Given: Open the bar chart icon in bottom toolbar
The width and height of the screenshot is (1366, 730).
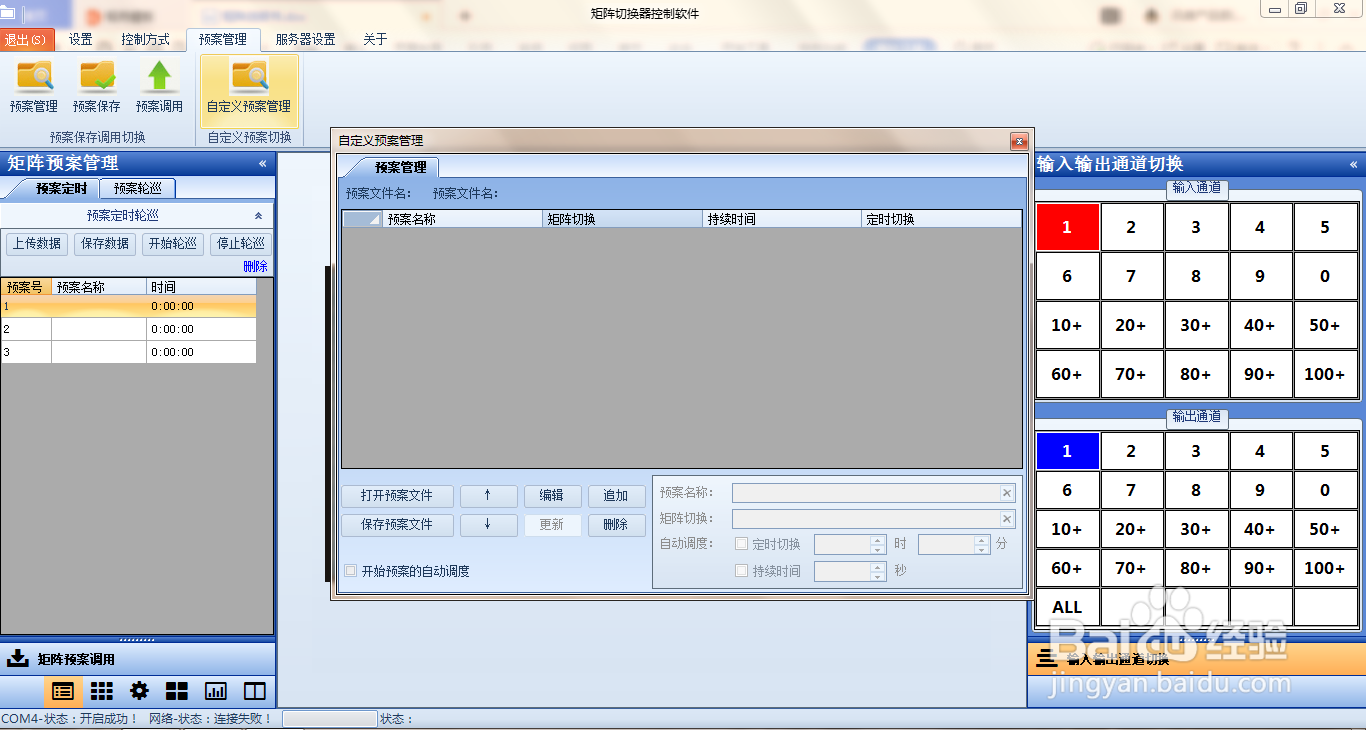Looking at the screenshot, I should 215,691.
